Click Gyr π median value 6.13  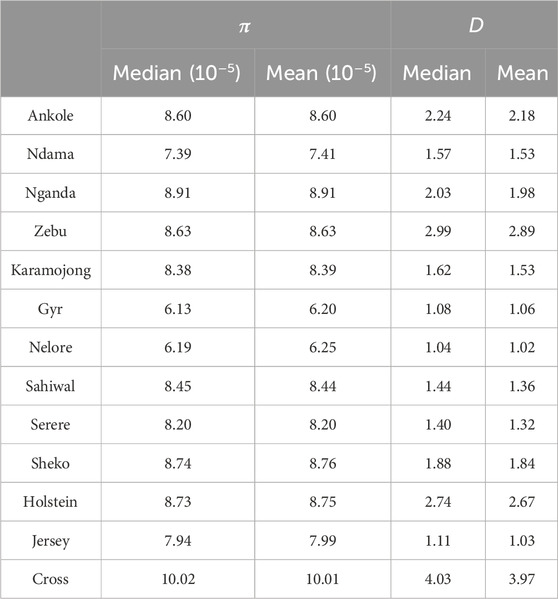click(178, 309)
